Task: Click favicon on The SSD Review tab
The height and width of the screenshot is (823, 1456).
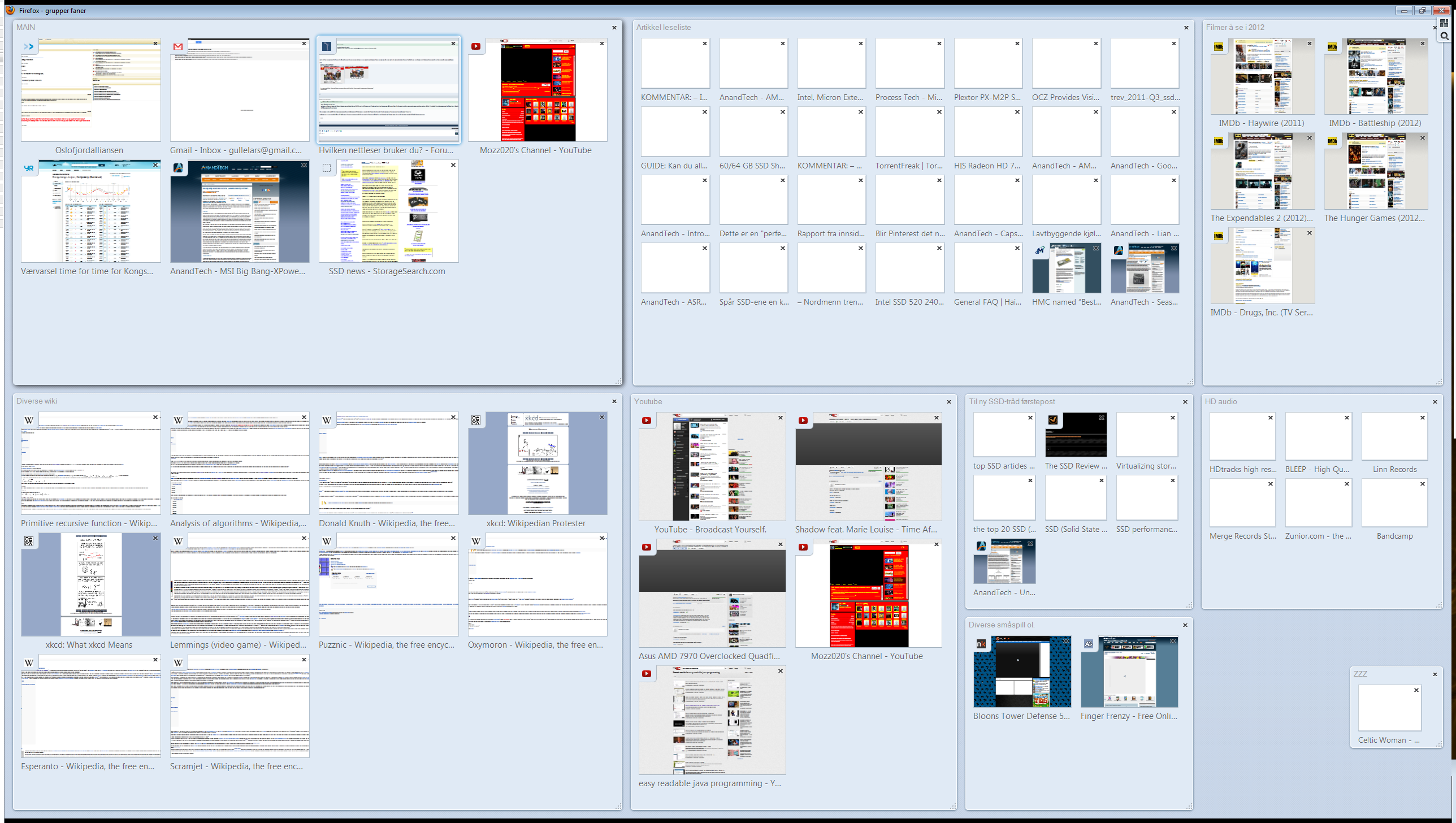Action: [x=1053, y=419]
